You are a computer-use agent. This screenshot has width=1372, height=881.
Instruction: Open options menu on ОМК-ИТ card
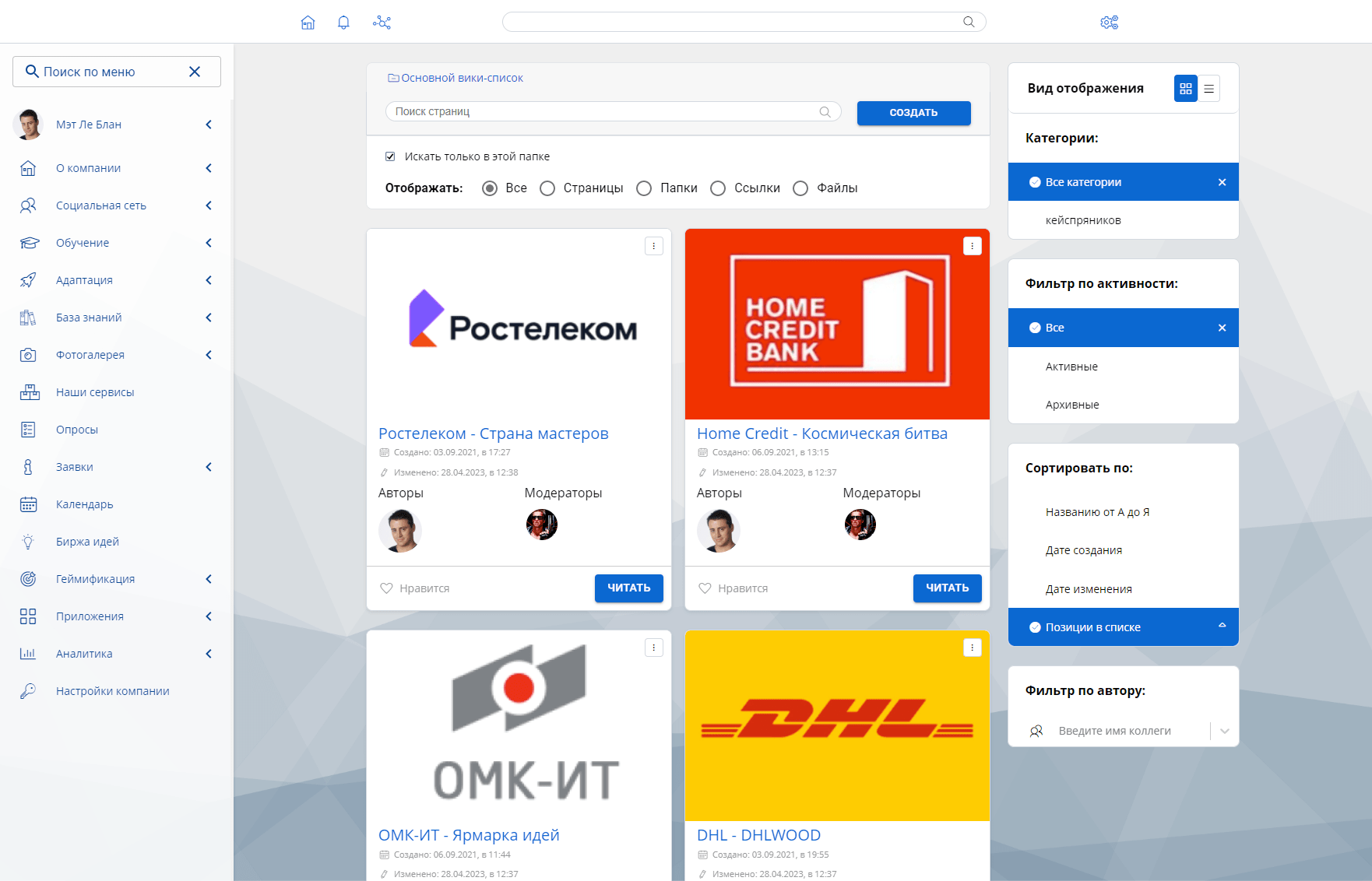pos(654,648)
